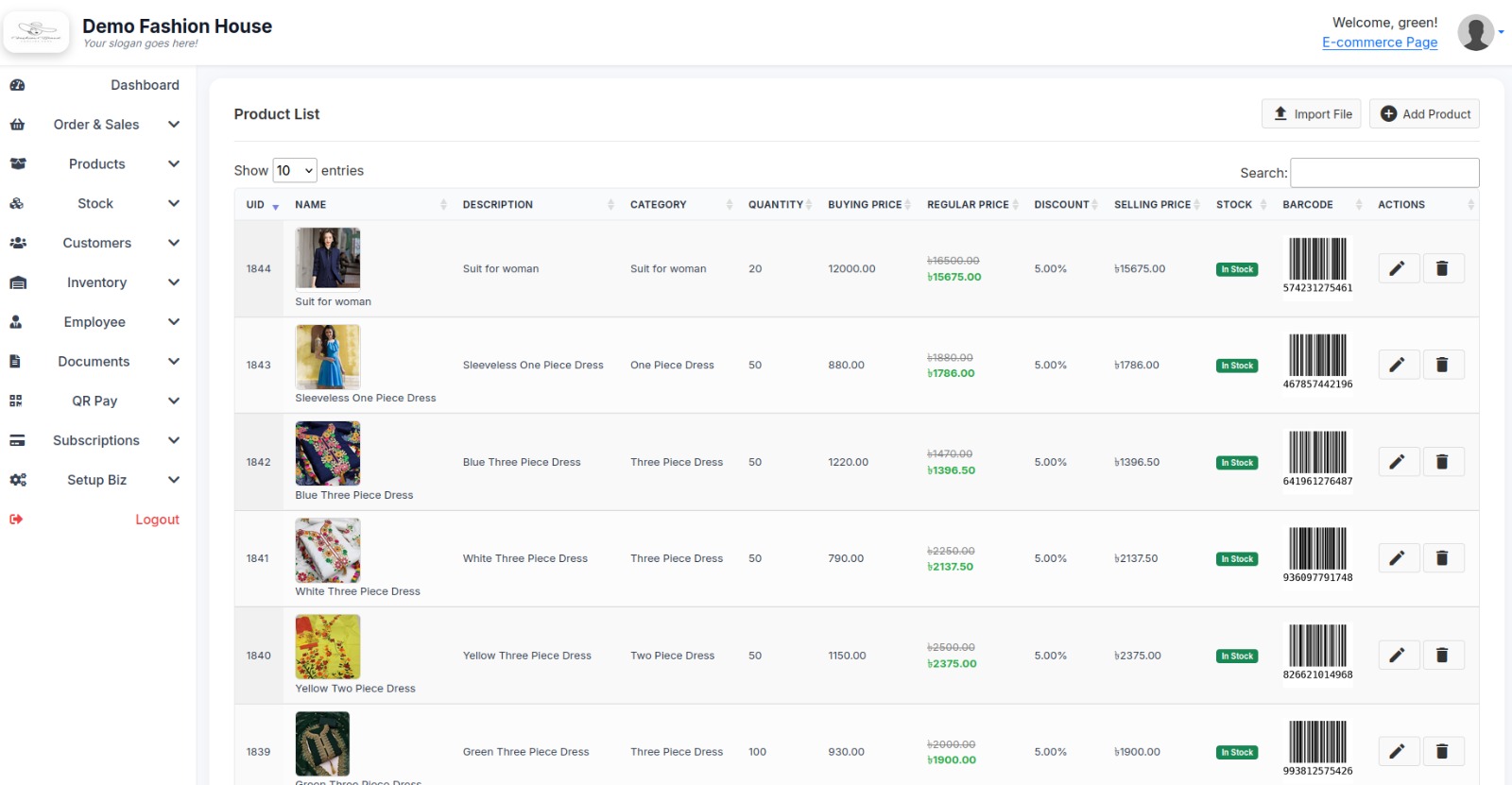Click the Suit for woman product thumbnail
The height and width of the screenshot is (785, 1512).
pos(327,258)
